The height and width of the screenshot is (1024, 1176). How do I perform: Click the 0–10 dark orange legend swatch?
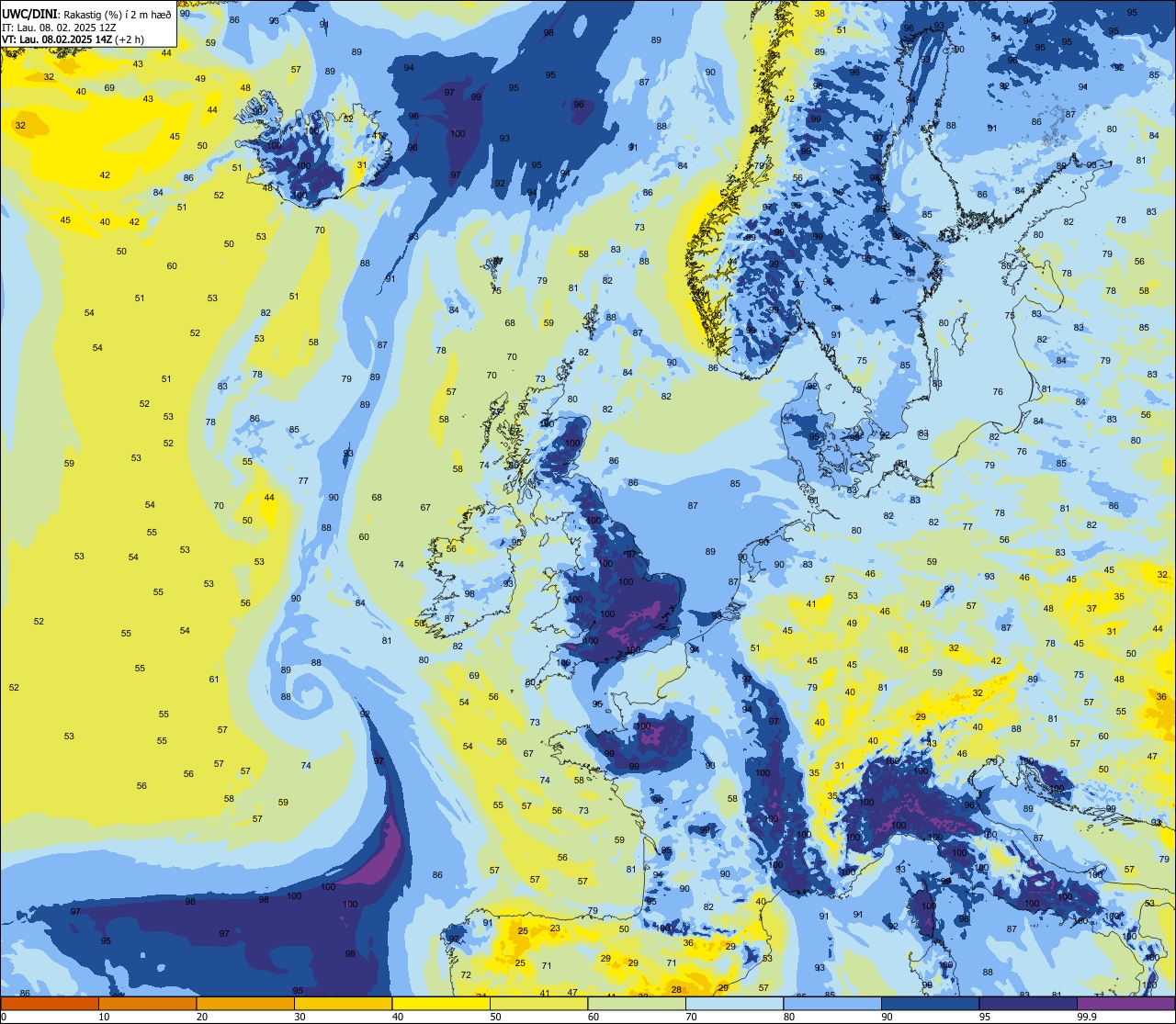point(50,1003)
